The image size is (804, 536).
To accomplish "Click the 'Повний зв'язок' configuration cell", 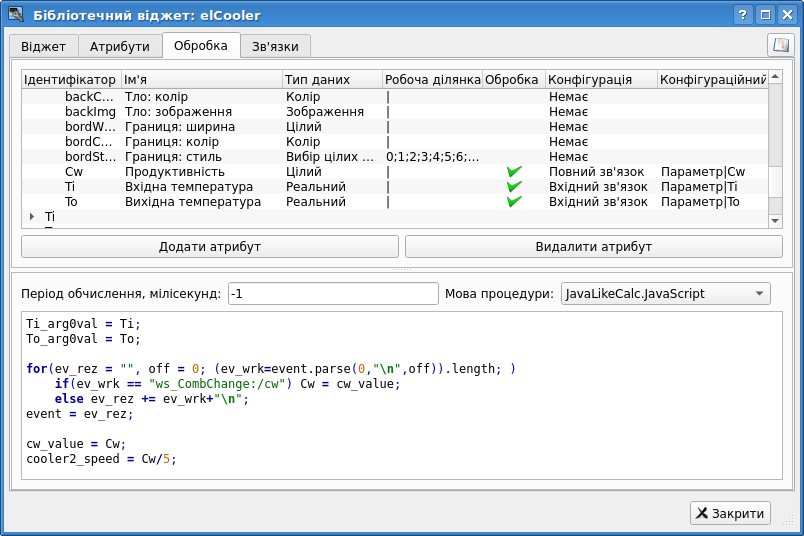I will point(596,172).
